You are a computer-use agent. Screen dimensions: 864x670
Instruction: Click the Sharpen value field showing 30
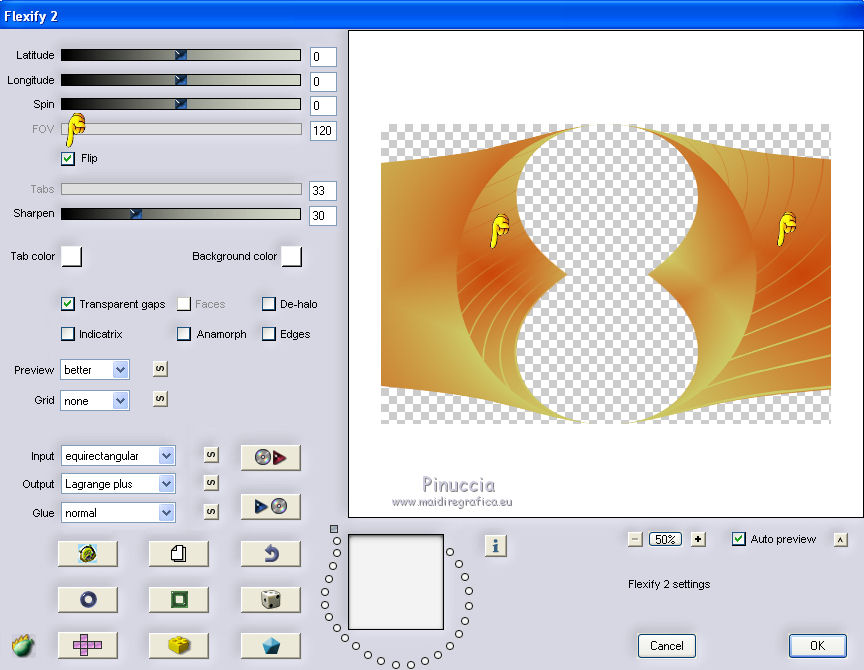(x=323, y=215)
